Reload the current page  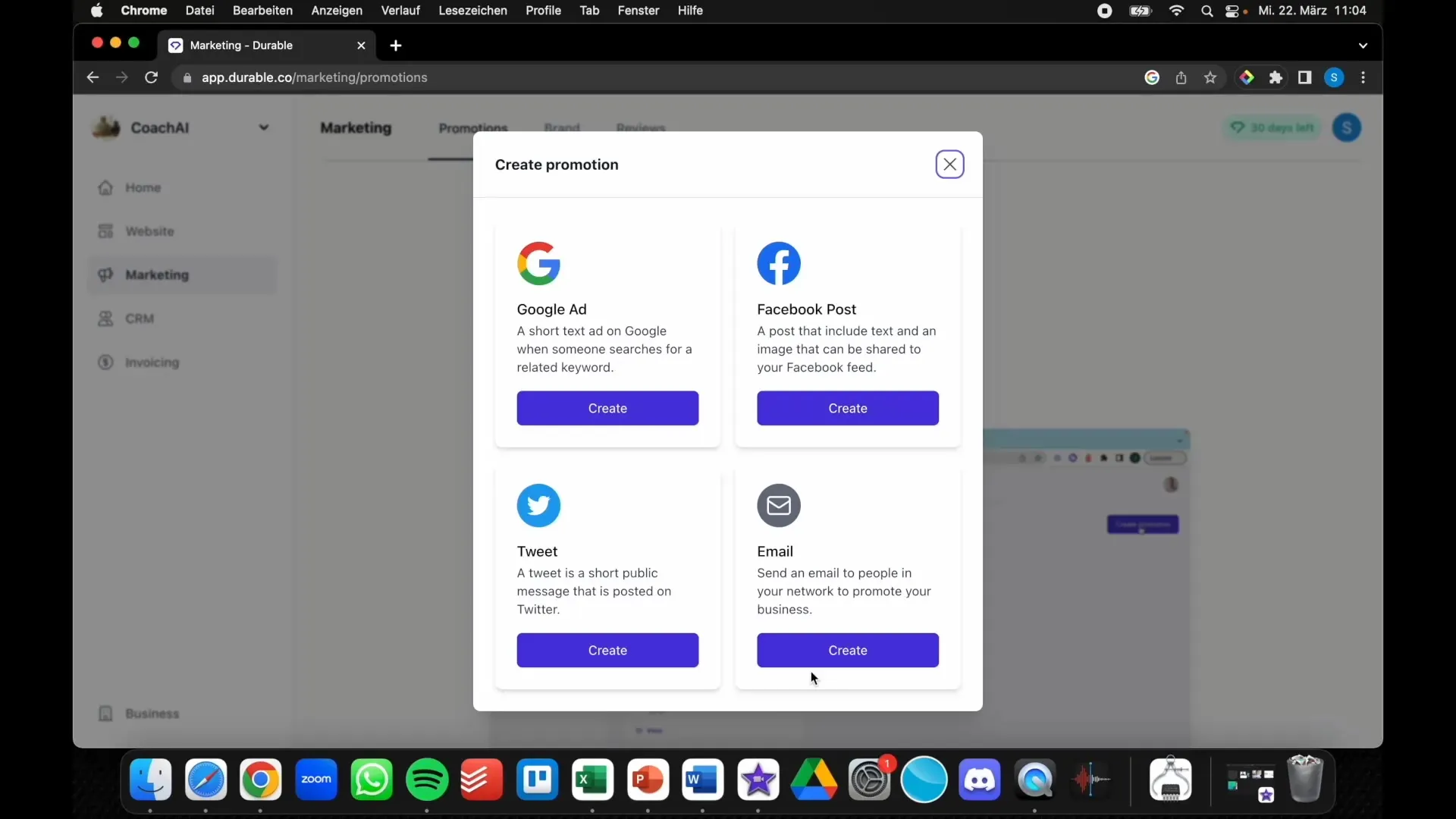tap(151, 77)
